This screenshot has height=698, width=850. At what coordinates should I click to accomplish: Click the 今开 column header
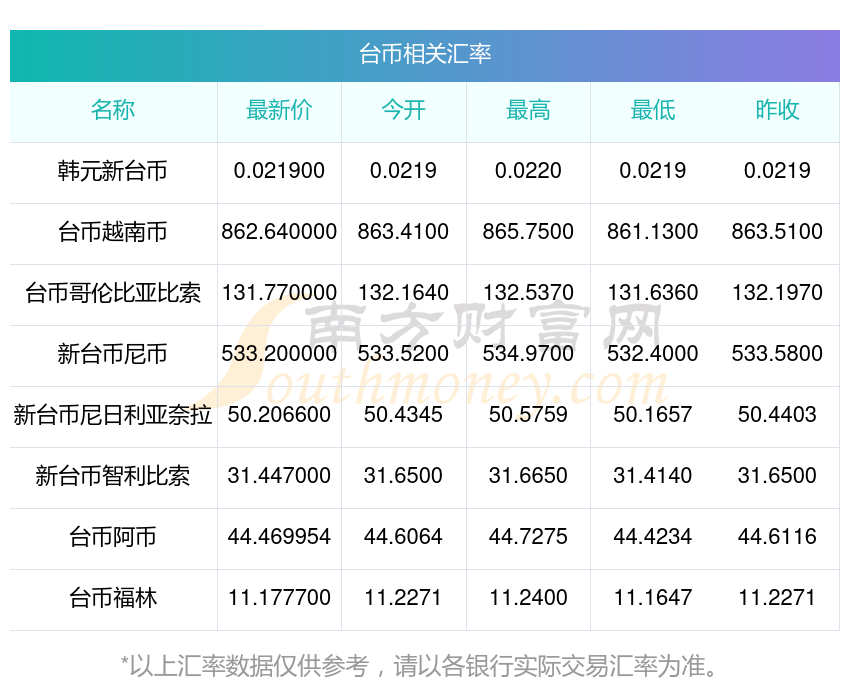[x=403, y=111]
